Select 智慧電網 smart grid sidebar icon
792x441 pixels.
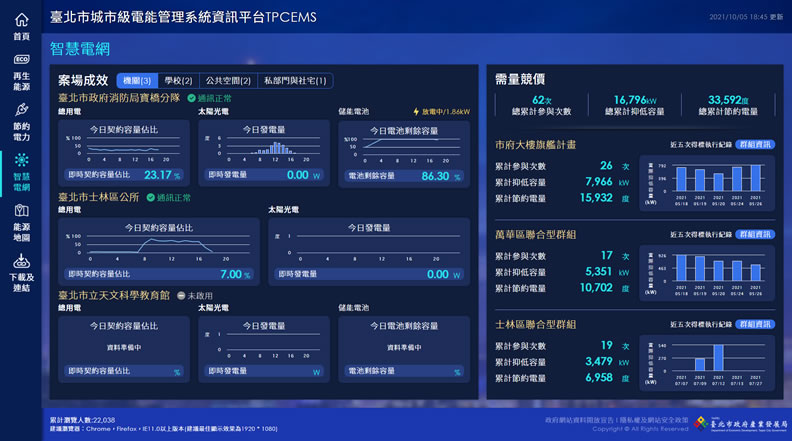[x=21, y=161]
